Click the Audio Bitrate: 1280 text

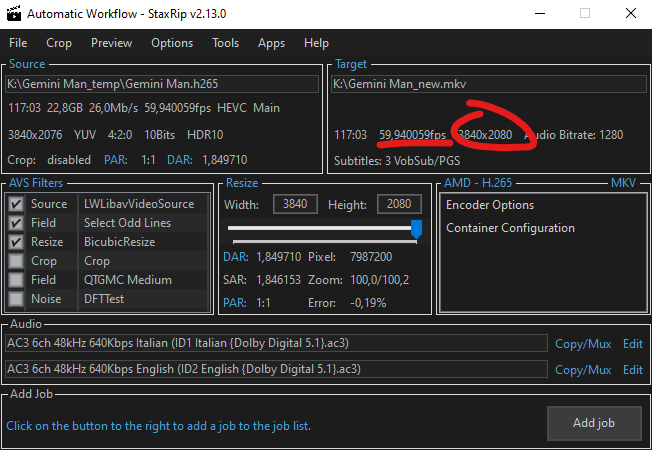pos(573,135)
